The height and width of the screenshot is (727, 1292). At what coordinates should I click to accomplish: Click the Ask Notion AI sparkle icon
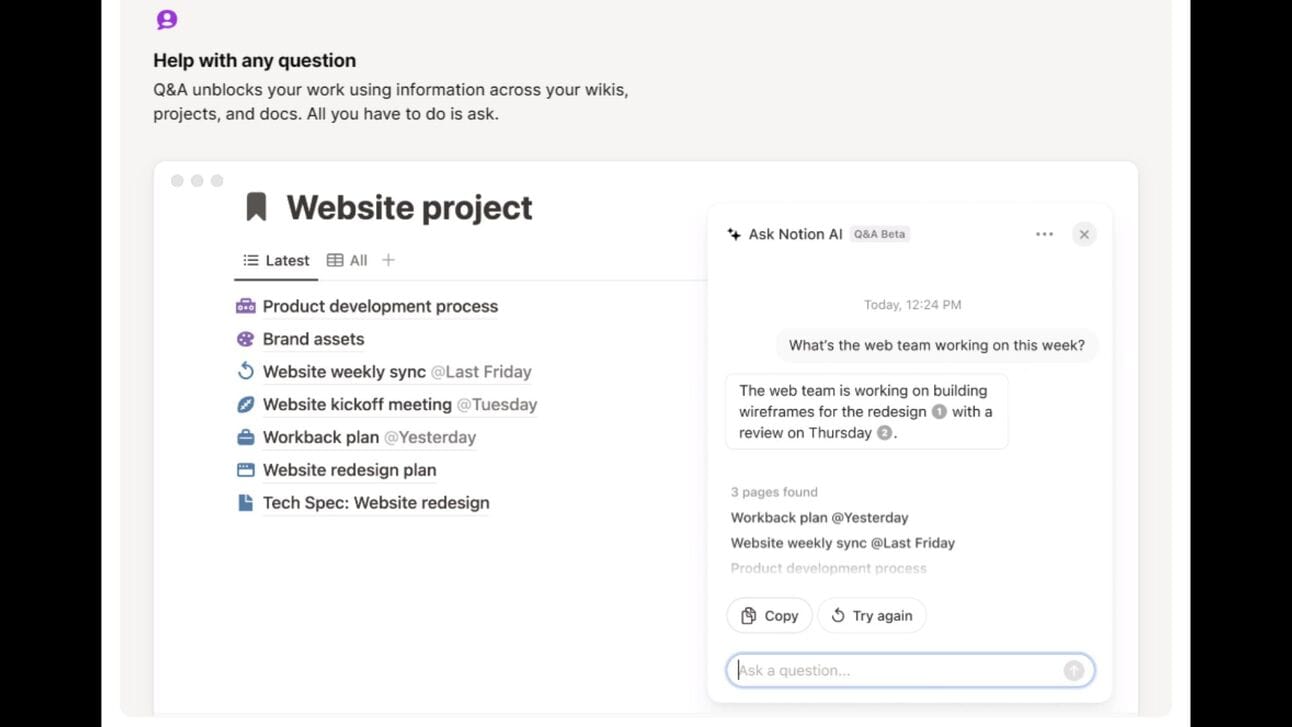coord(734,234)
